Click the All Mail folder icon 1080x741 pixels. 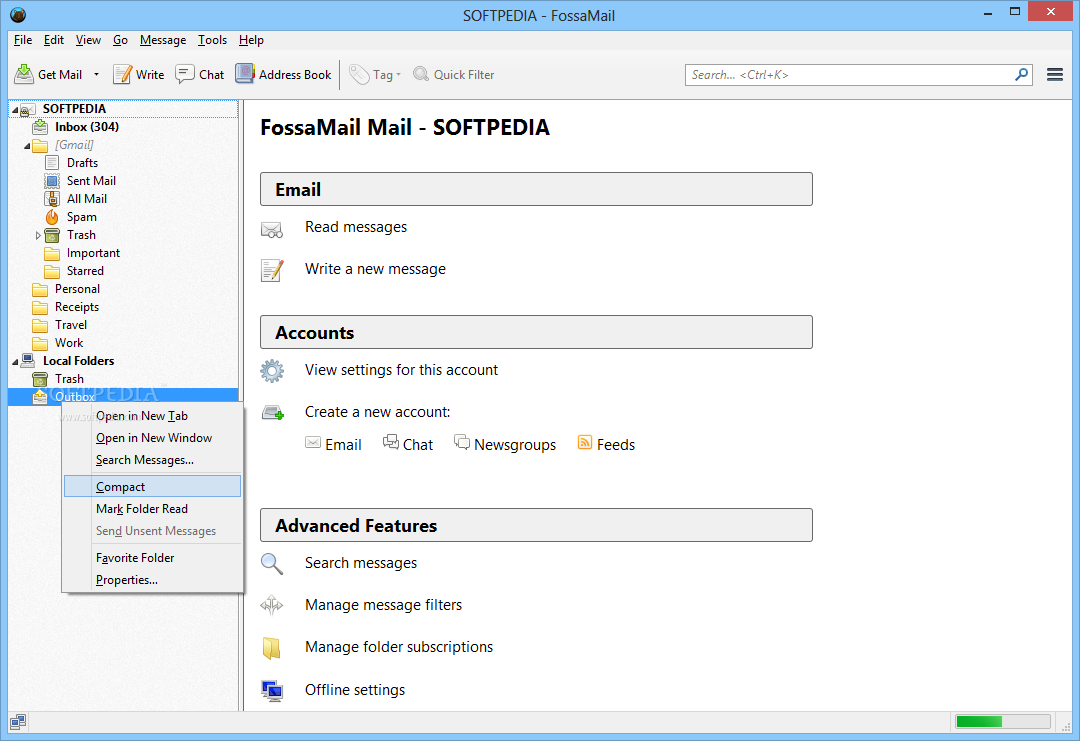(x=52, y=199)
